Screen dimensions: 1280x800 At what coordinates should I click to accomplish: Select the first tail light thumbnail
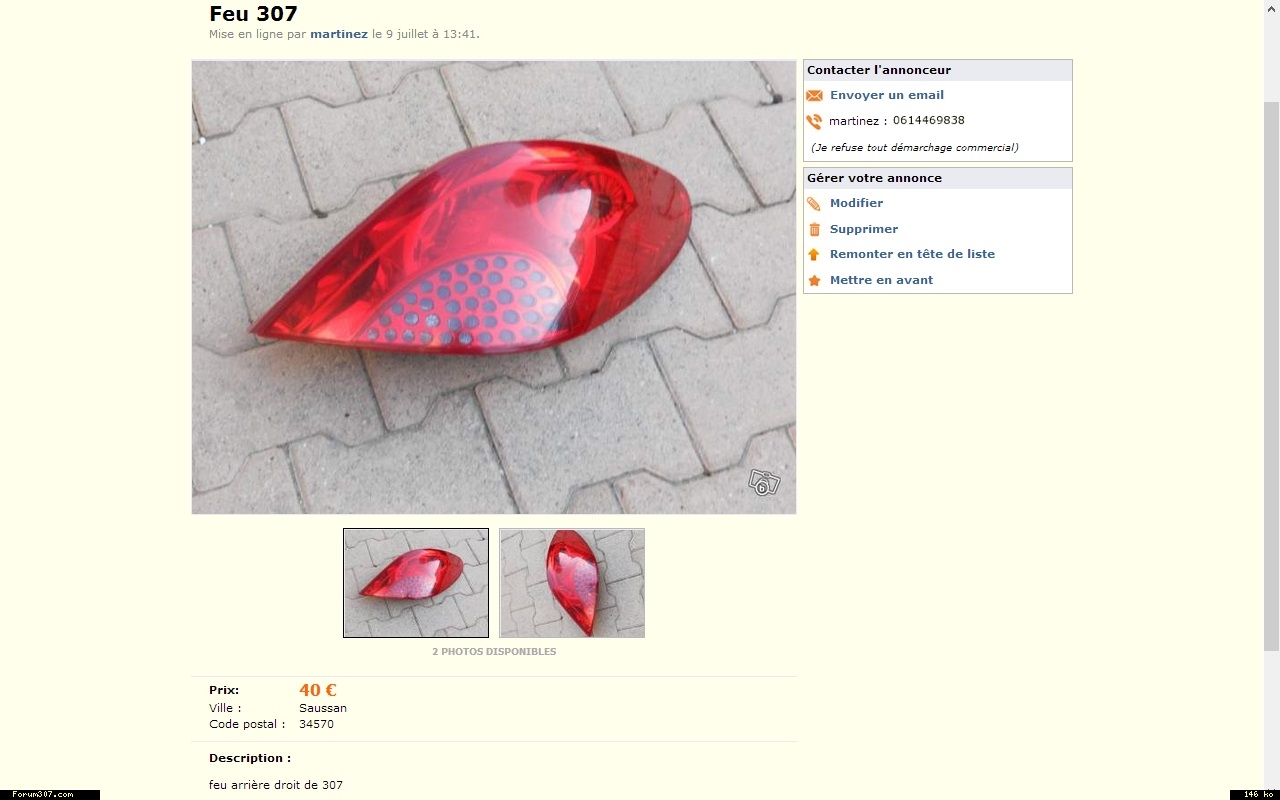pos(416,583)
